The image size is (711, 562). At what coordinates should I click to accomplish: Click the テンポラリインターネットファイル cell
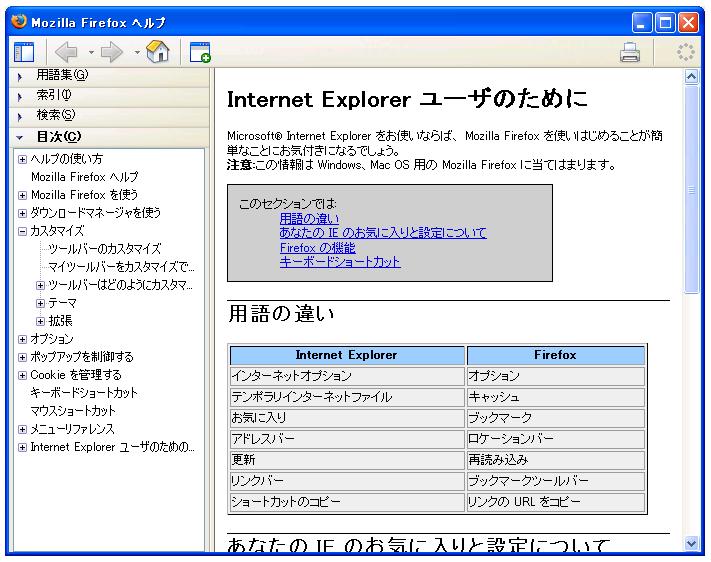coord(347,397)
